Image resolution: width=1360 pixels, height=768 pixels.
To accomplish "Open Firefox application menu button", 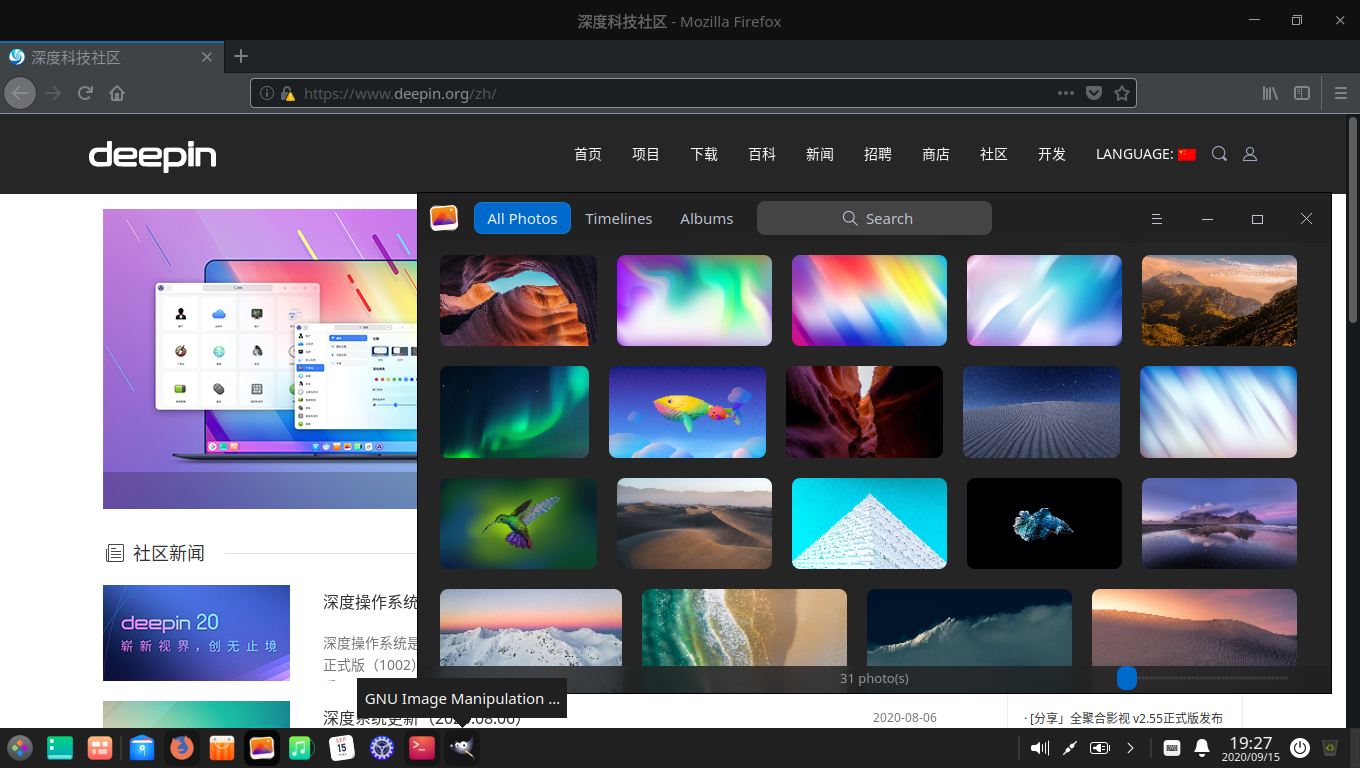I will [x=1341, y=93].
